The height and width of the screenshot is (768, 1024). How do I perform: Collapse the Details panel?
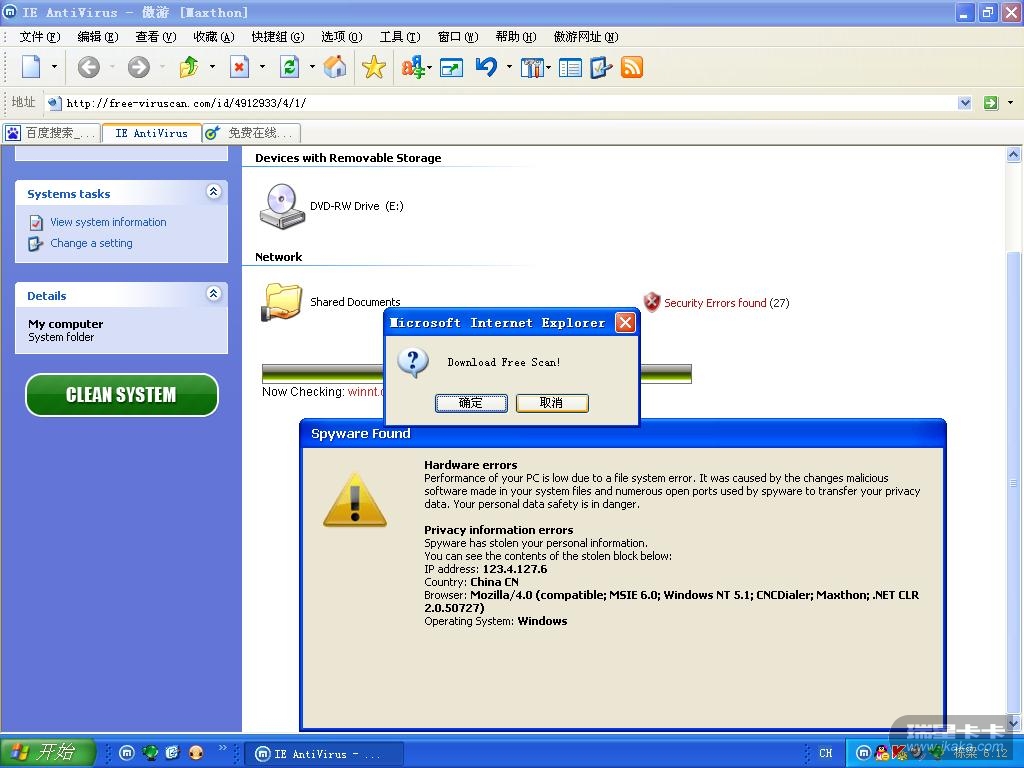[214, 293]
